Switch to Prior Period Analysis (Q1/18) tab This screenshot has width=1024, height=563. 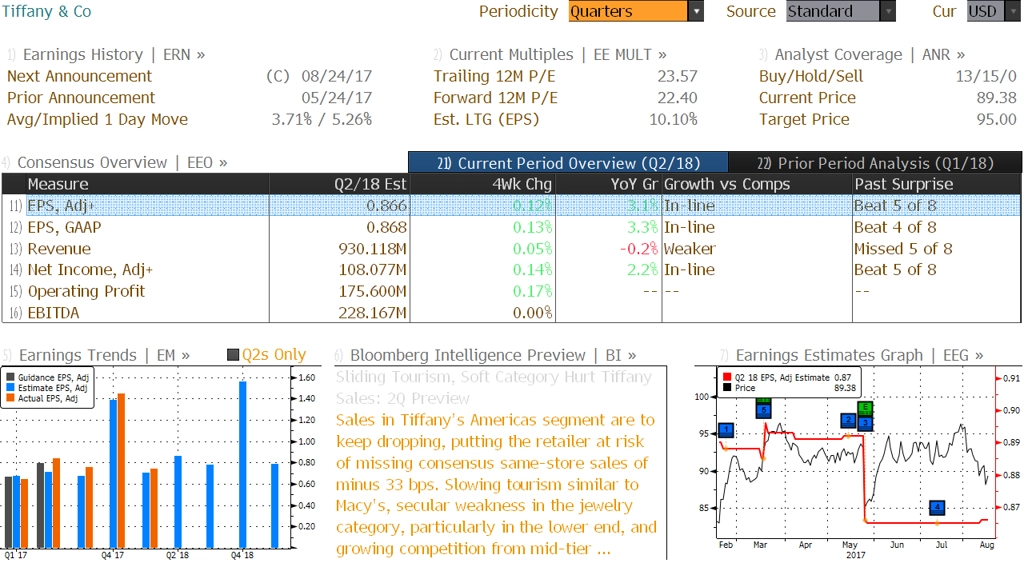coord(875,163)
